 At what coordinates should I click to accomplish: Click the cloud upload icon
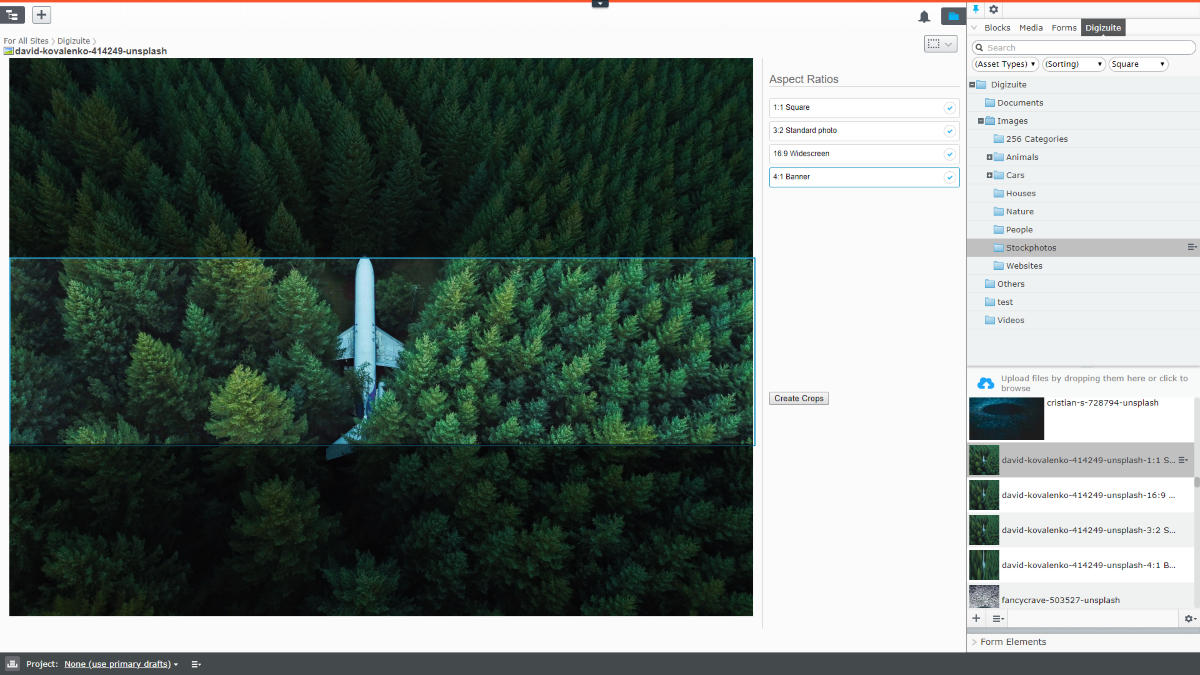[985, 384]
